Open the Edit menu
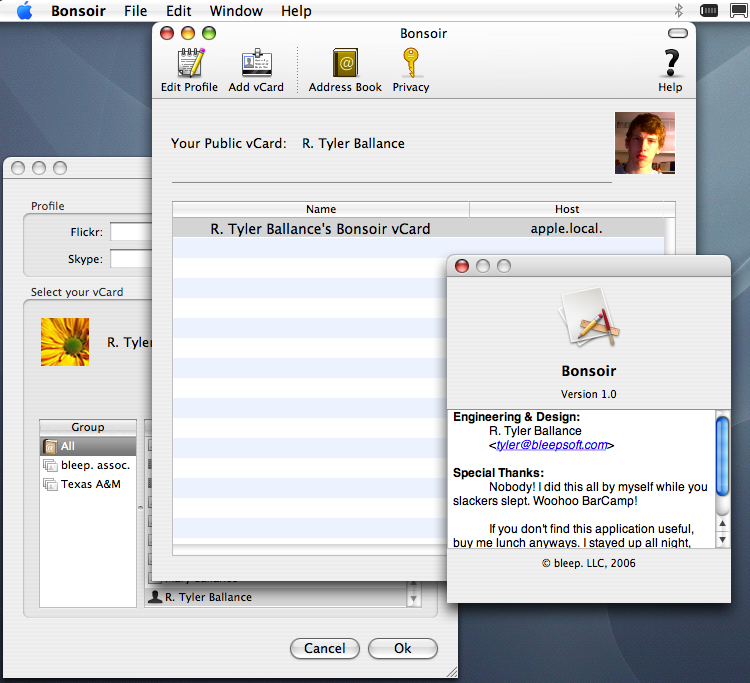 [178, 11]
